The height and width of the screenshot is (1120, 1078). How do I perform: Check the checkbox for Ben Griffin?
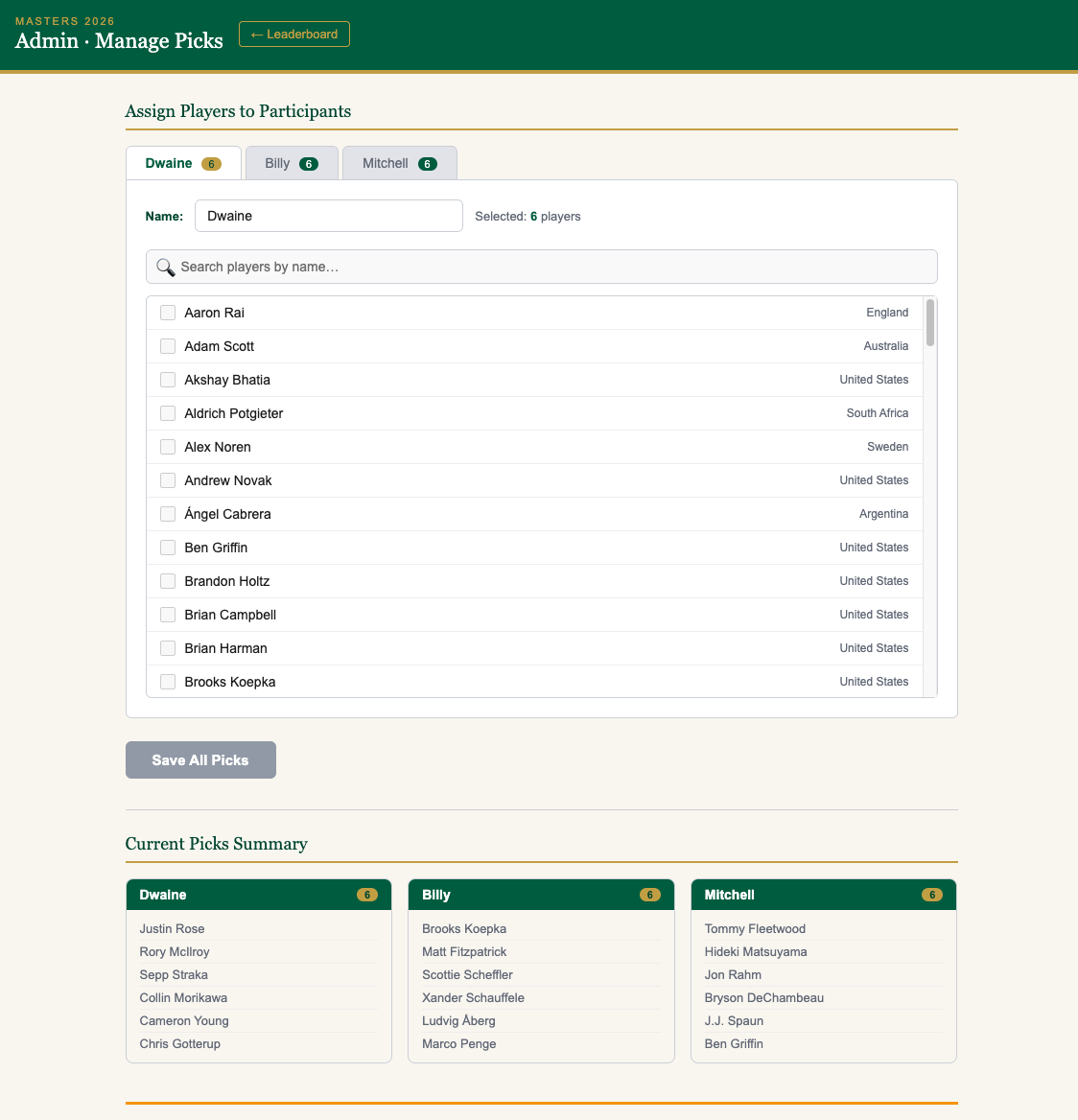(168, 547)
